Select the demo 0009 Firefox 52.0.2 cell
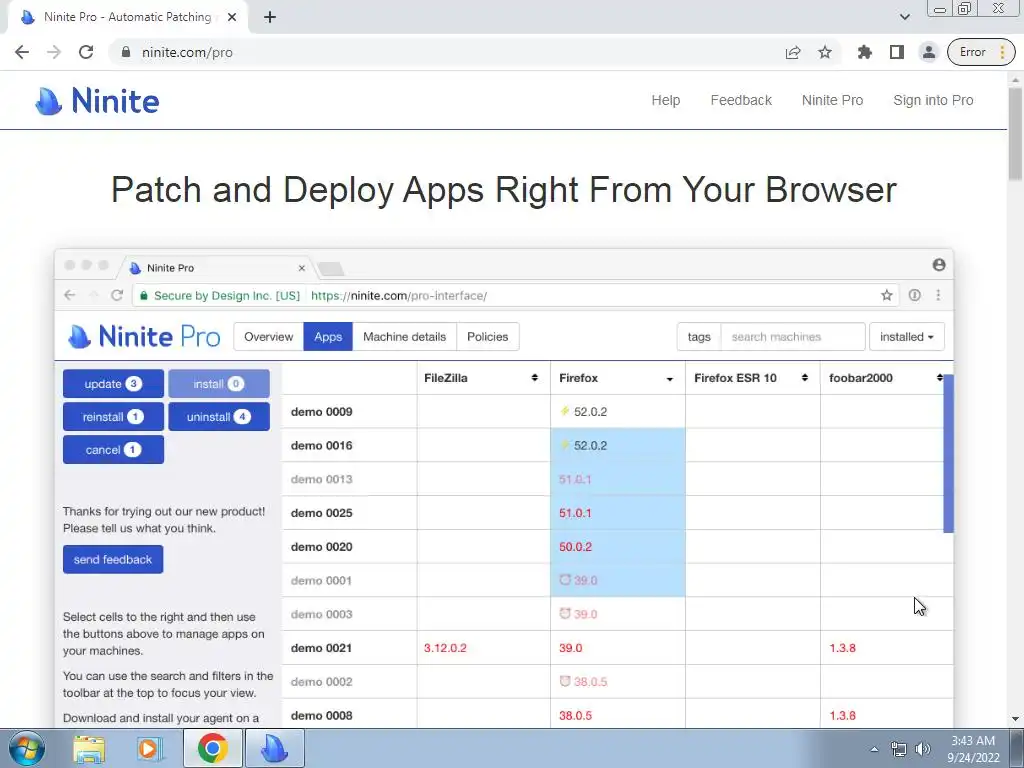The height and width of the screenshot is (768, 1024). pos(618,411)
